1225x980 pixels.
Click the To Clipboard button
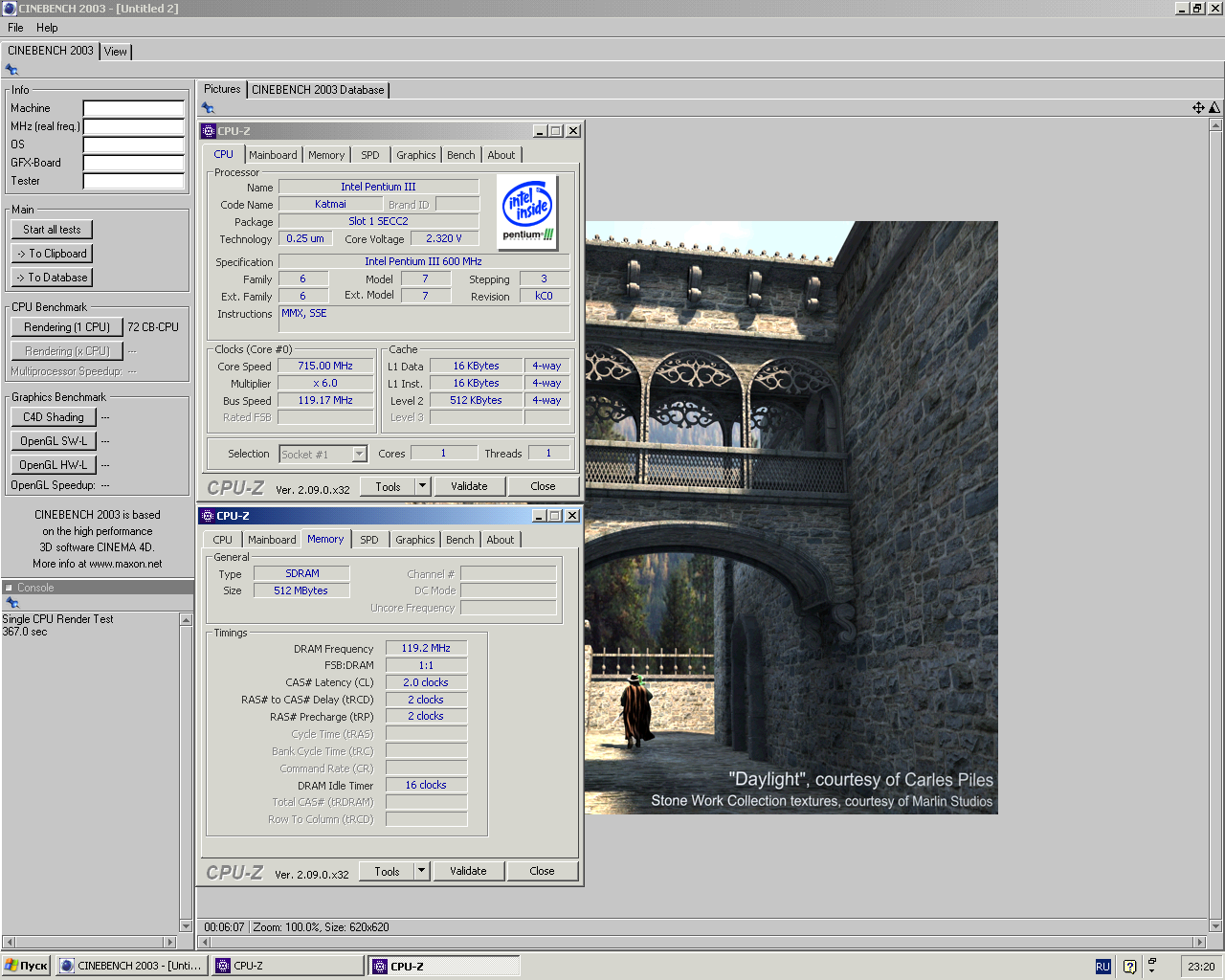[x=52, y=254]
